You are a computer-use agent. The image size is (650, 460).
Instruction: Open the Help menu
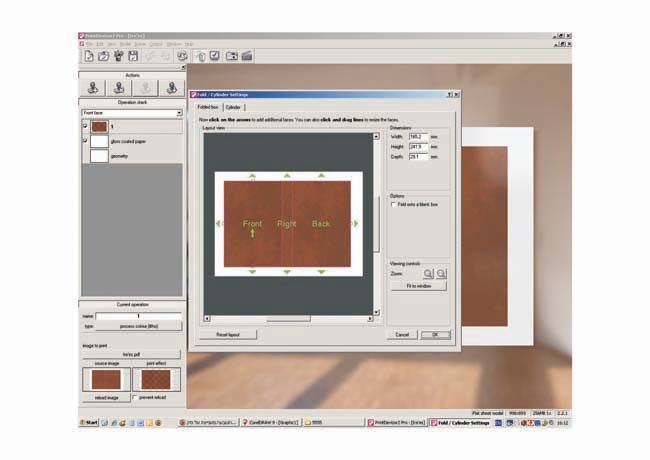pos(189,44)
